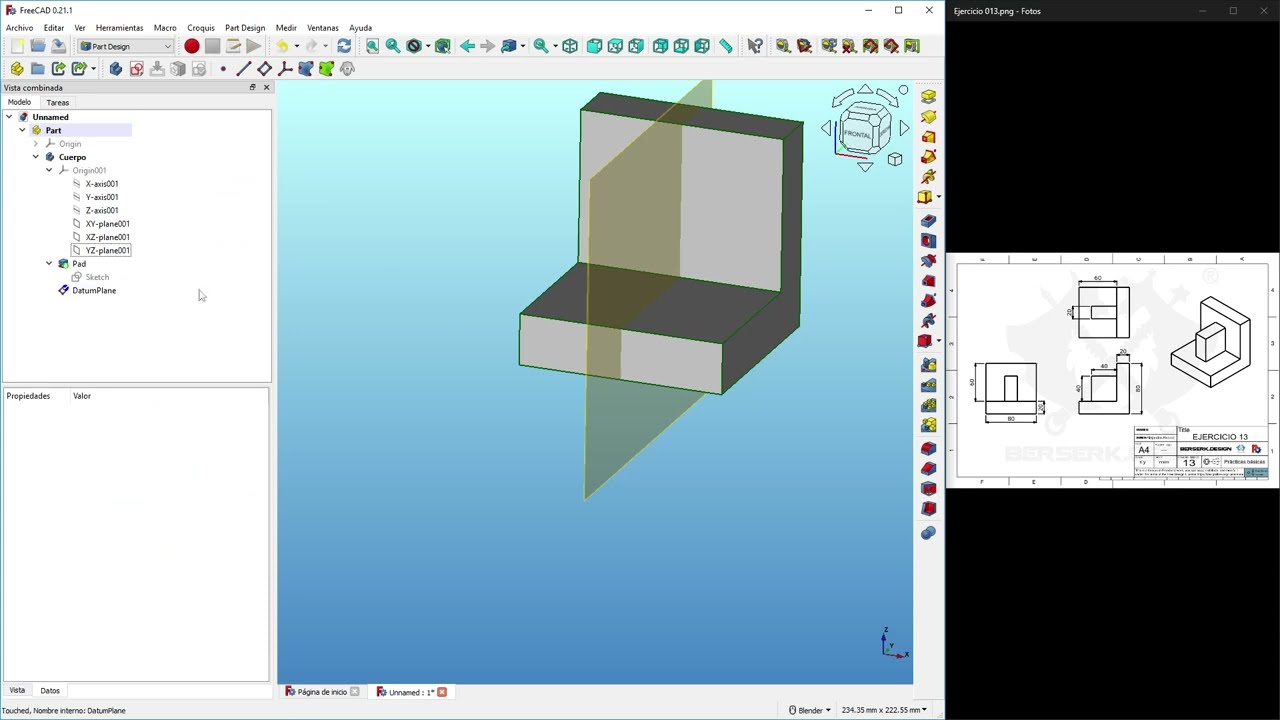Click the datum plane tool
The width and height of the screenshot is (1280, 720).
point(264,69)
